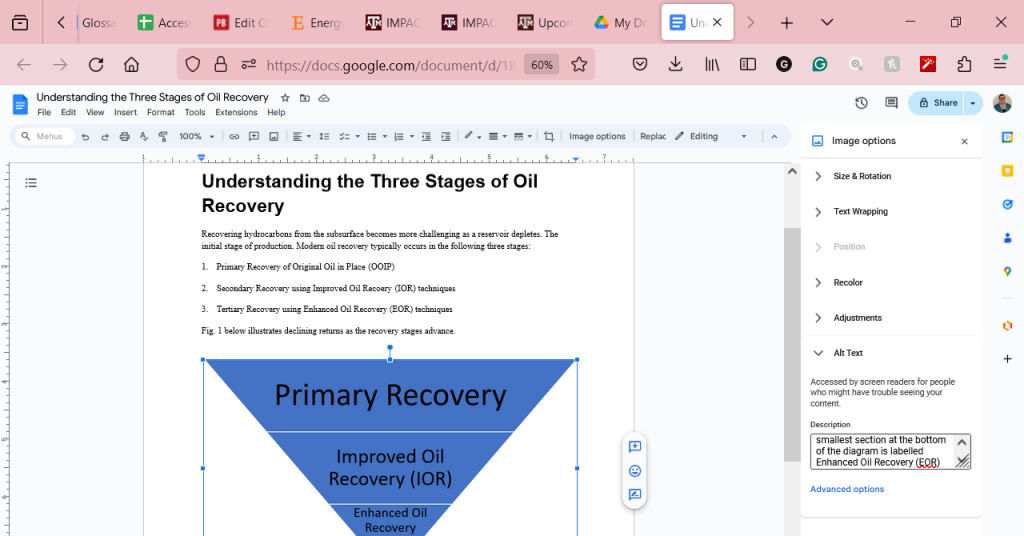Open numbered list options dropdown
This screenshot has width=1024, height=536.
[404, 136]
